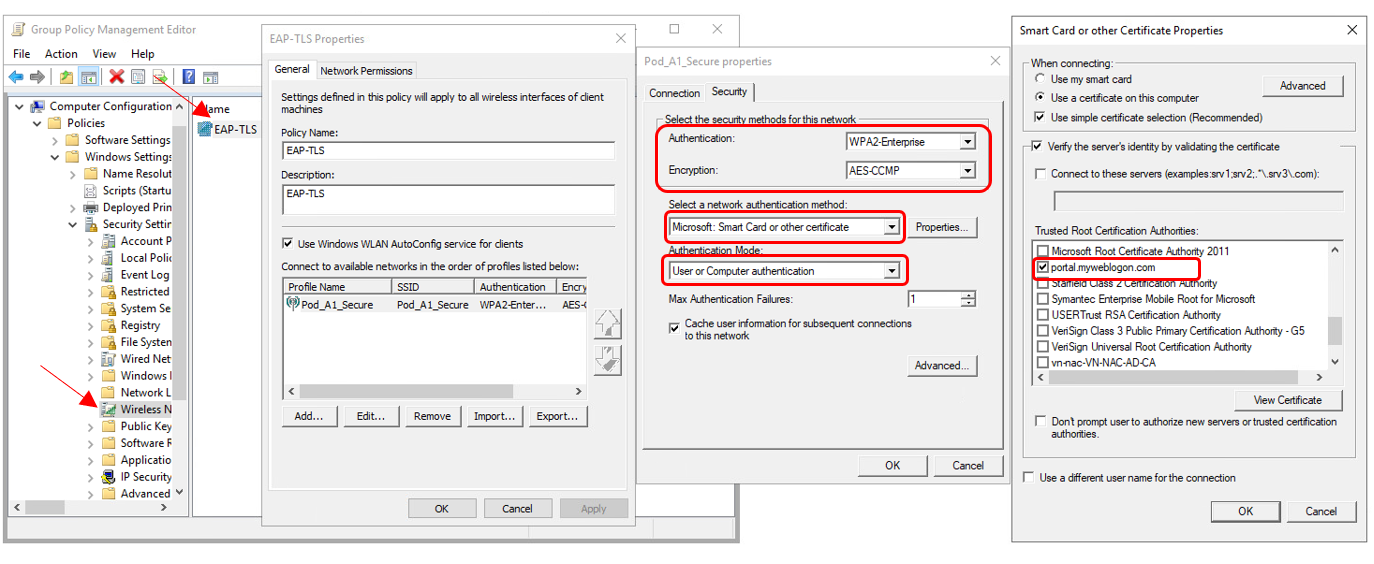Open the File menu
Screen dimensions: 1374x564
22,54
